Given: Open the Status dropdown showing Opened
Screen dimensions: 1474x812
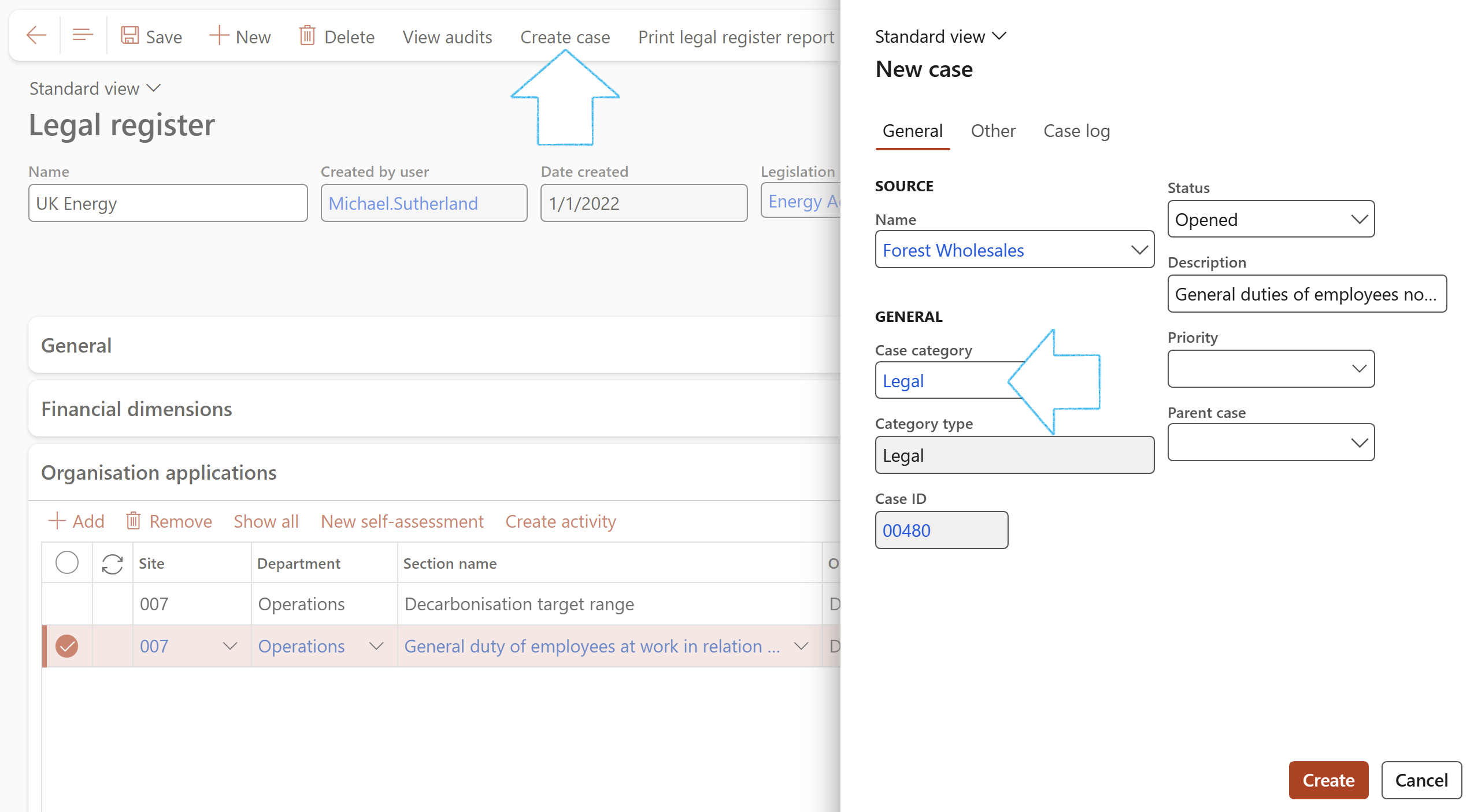Looking at the screenshot, I should [x=1271, y=220].
